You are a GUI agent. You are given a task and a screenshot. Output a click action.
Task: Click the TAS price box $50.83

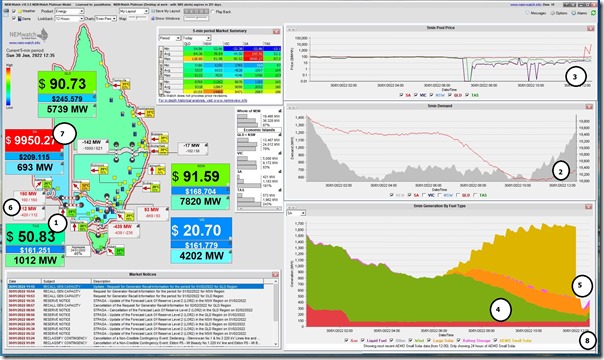pyautogui.click(x=35, y=236)
